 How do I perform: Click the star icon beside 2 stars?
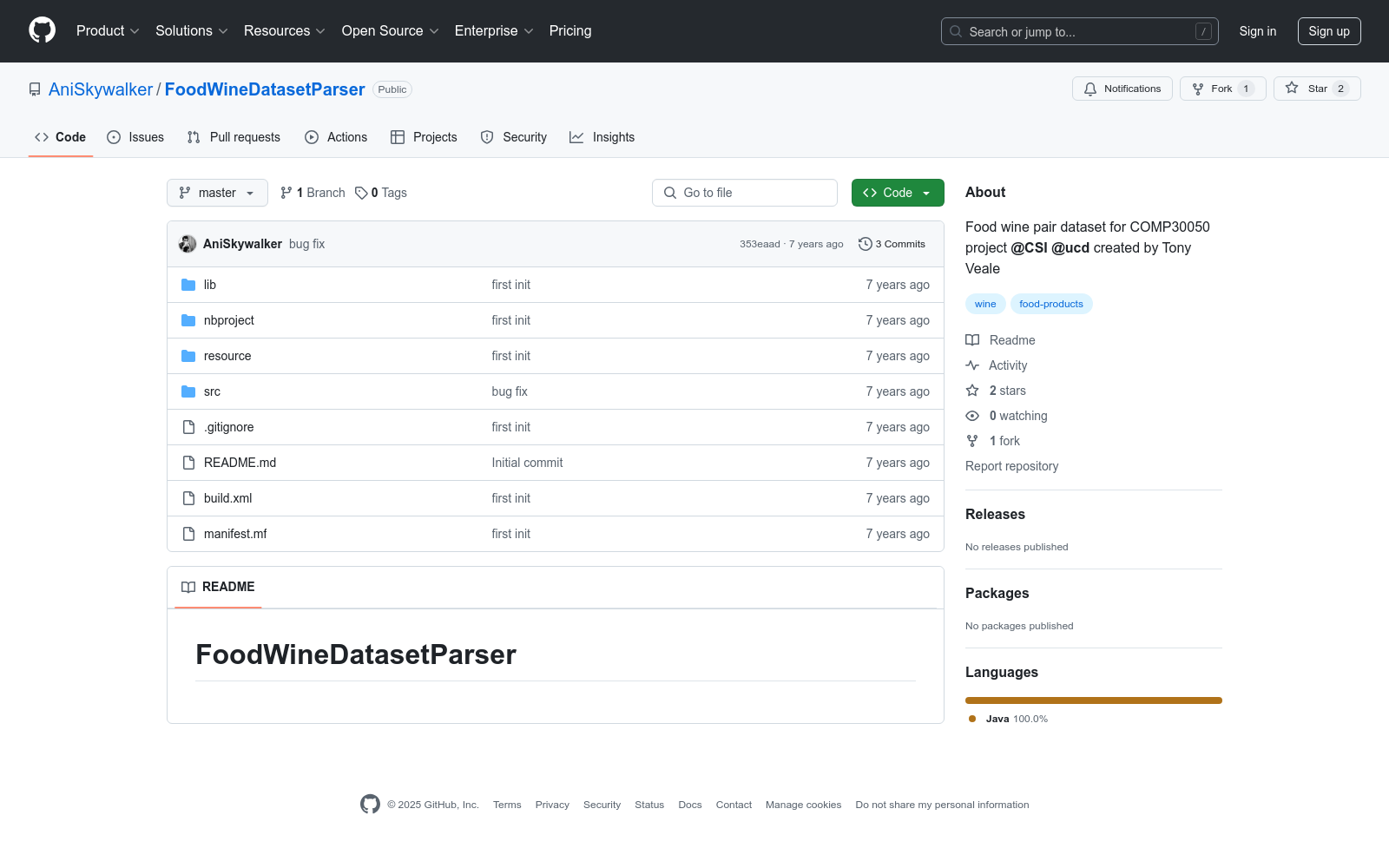(x=972, y=391)
